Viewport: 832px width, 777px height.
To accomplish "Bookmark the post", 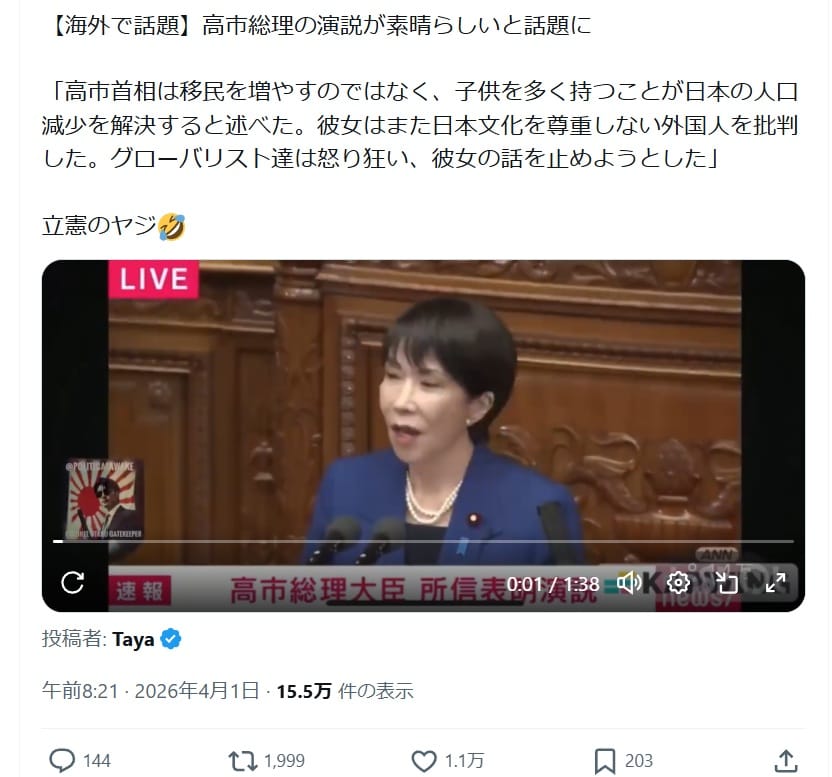I will click(605, 761).
